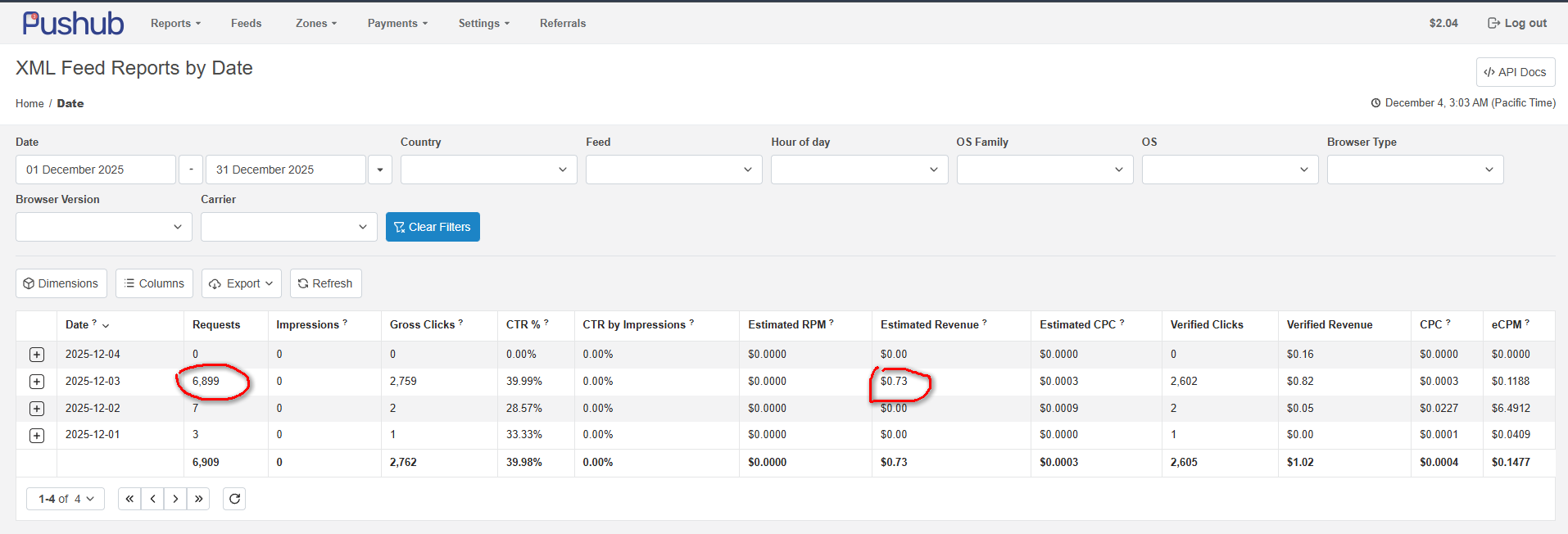Viewport: 1568px width, 534px height.
Task: Open the Payments menu
Action: pyautogui.click(x=397, y=24)
